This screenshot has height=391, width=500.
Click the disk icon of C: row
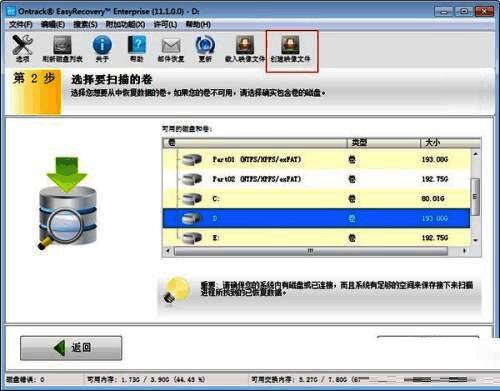click(192, 199)
